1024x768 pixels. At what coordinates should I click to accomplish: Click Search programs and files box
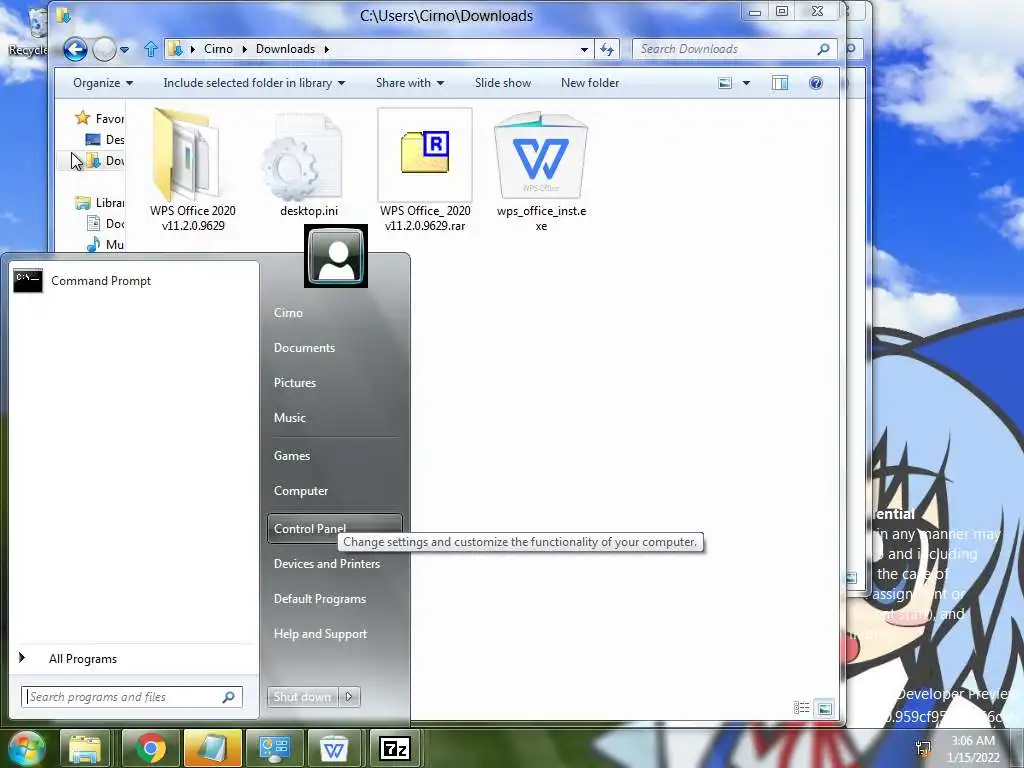pos(132,697)
